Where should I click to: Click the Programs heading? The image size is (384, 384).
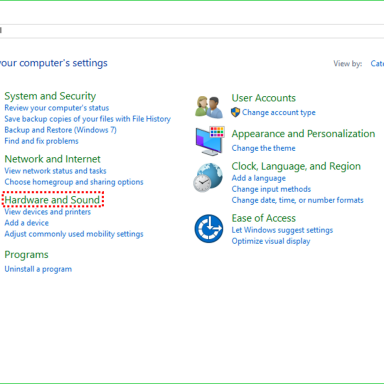click(x=26, y=255)
